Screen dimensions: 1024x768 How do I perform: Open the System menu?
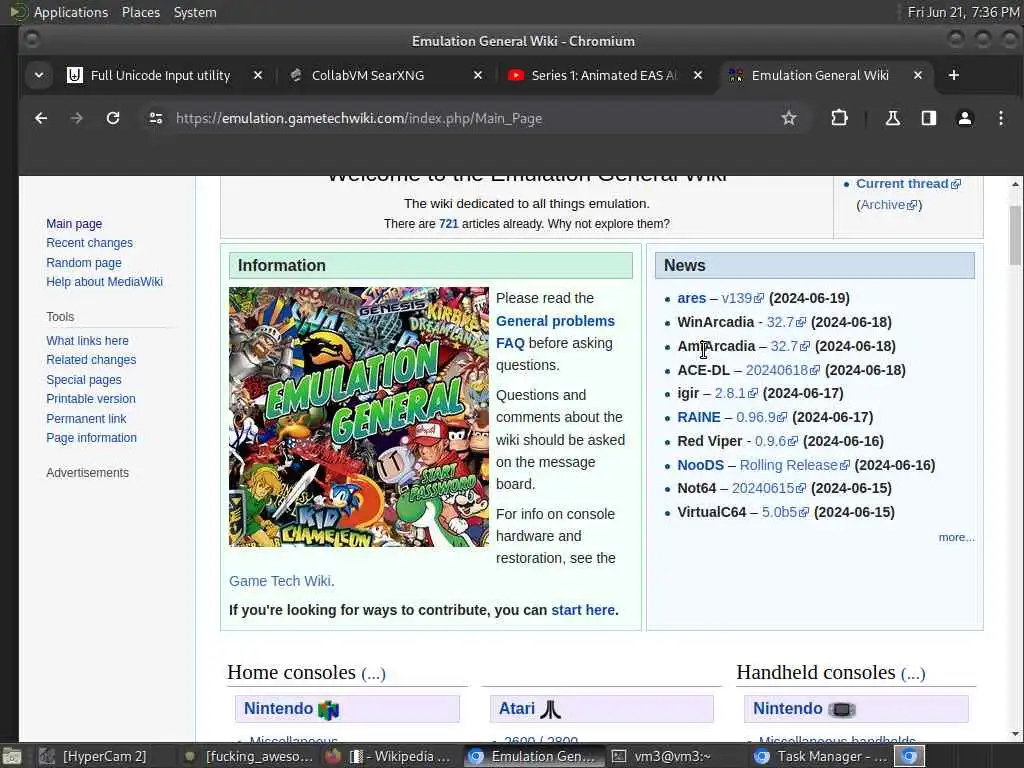point(195,12)
